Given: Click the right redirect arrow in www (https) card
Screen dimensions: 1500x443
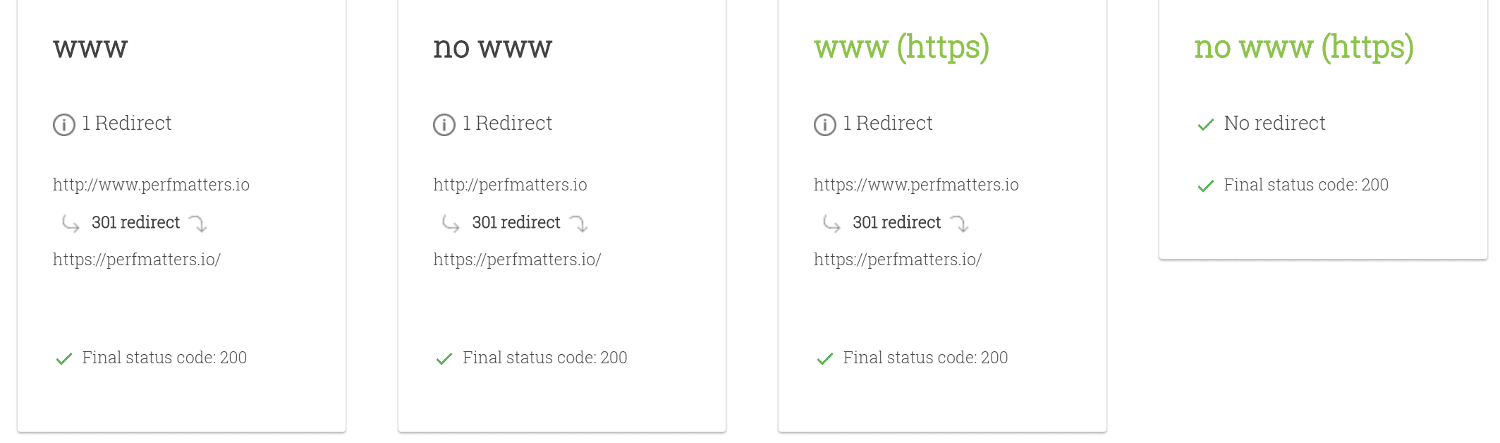Looking at the screenshot, I should [959, 223].
